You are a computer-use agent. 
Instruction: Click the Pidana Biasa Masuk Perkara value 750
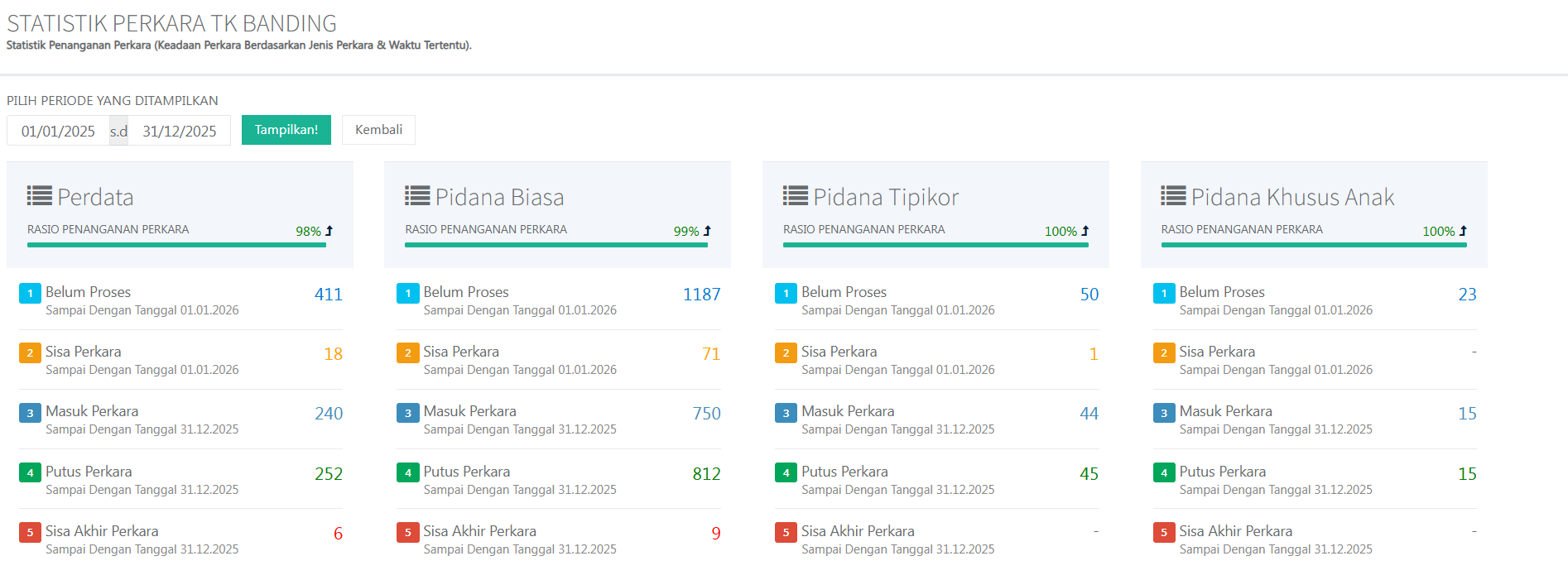point(706,414)
